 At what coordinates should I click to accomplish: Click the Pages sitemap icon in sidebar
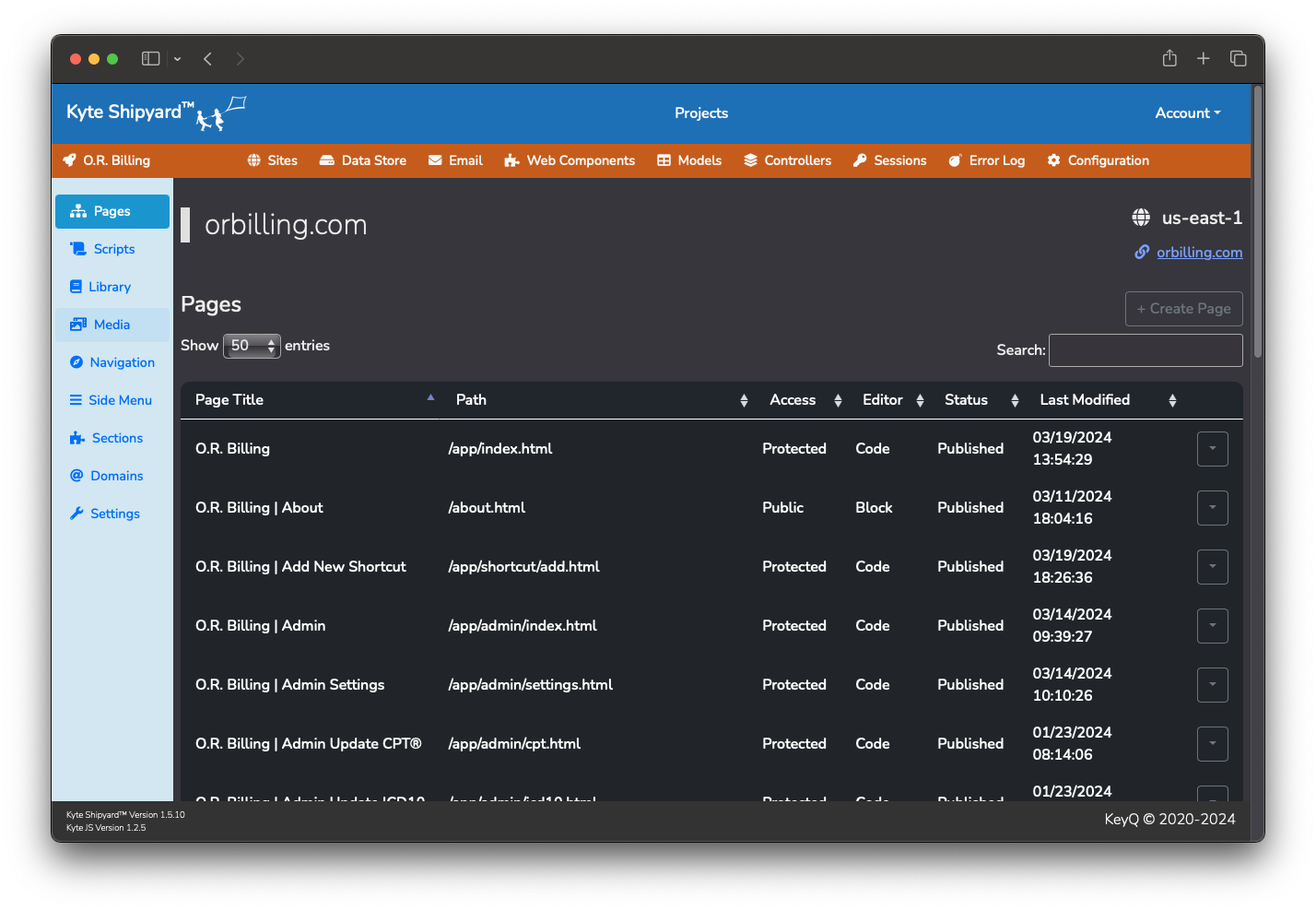point(78,211)
